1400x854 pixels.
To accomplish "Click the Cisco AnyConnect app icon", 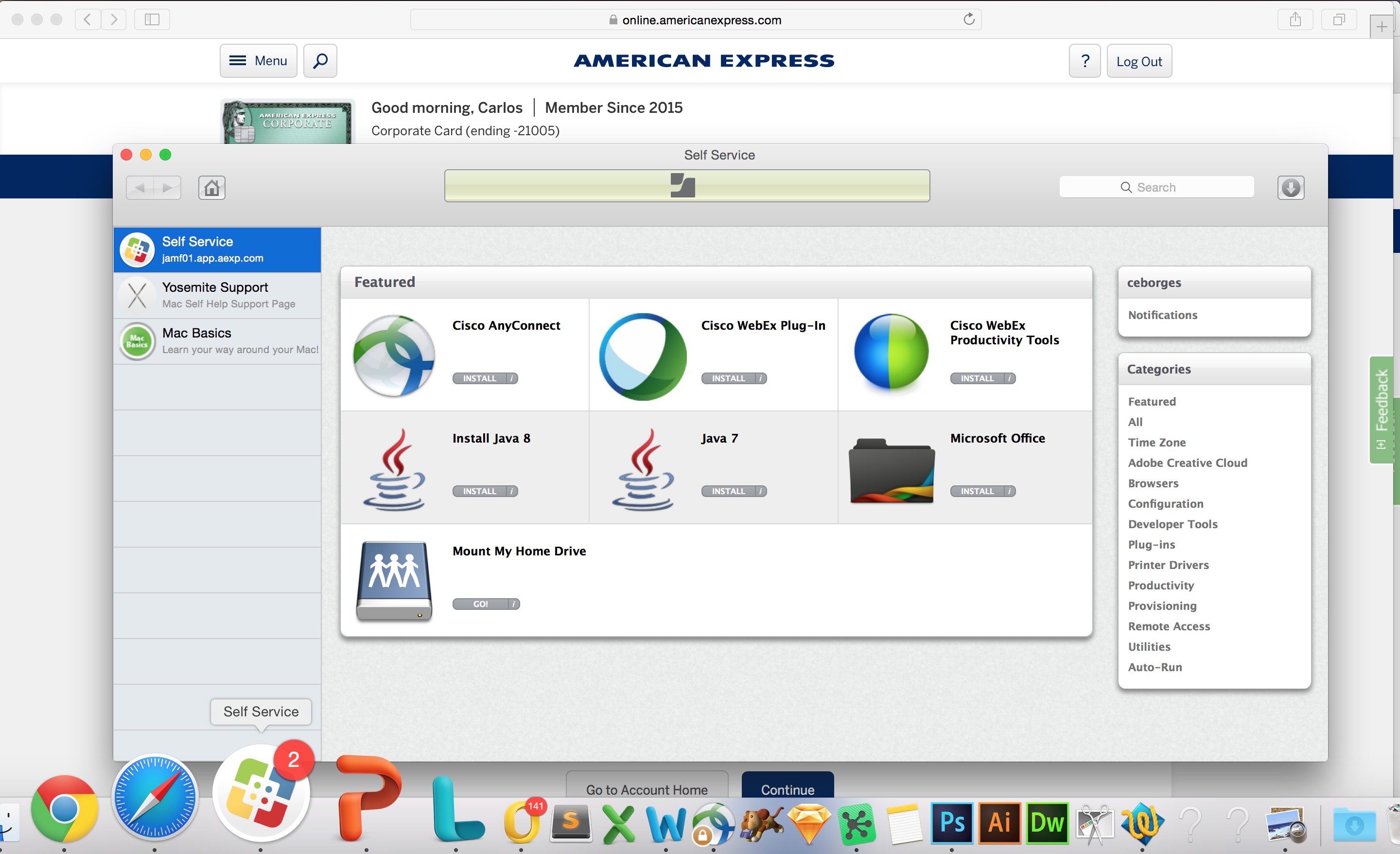I will (x=394, y=356).
